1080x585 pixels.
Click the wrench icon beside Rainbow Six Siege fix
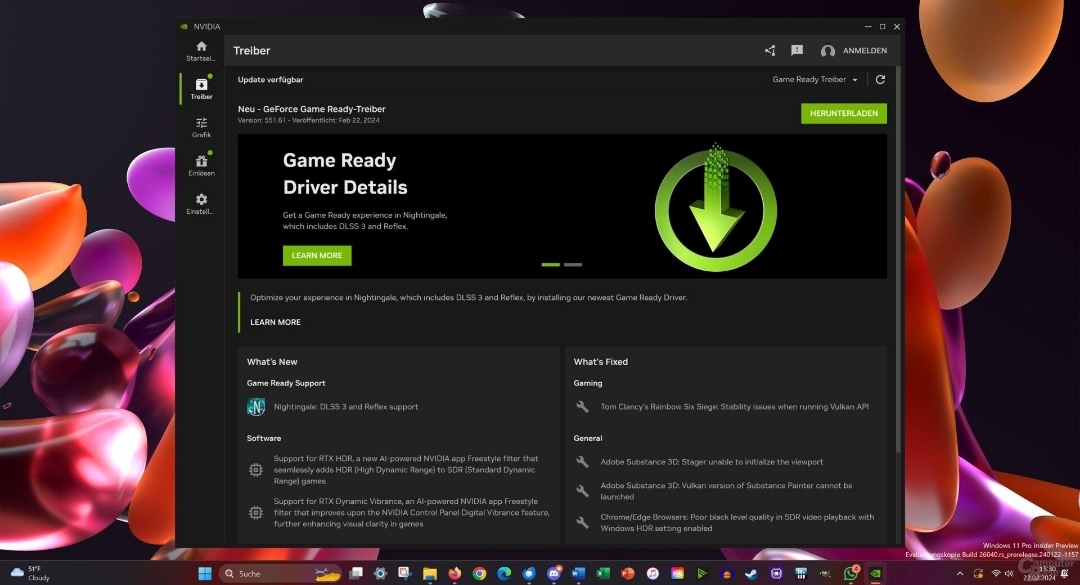pos(582,407)
